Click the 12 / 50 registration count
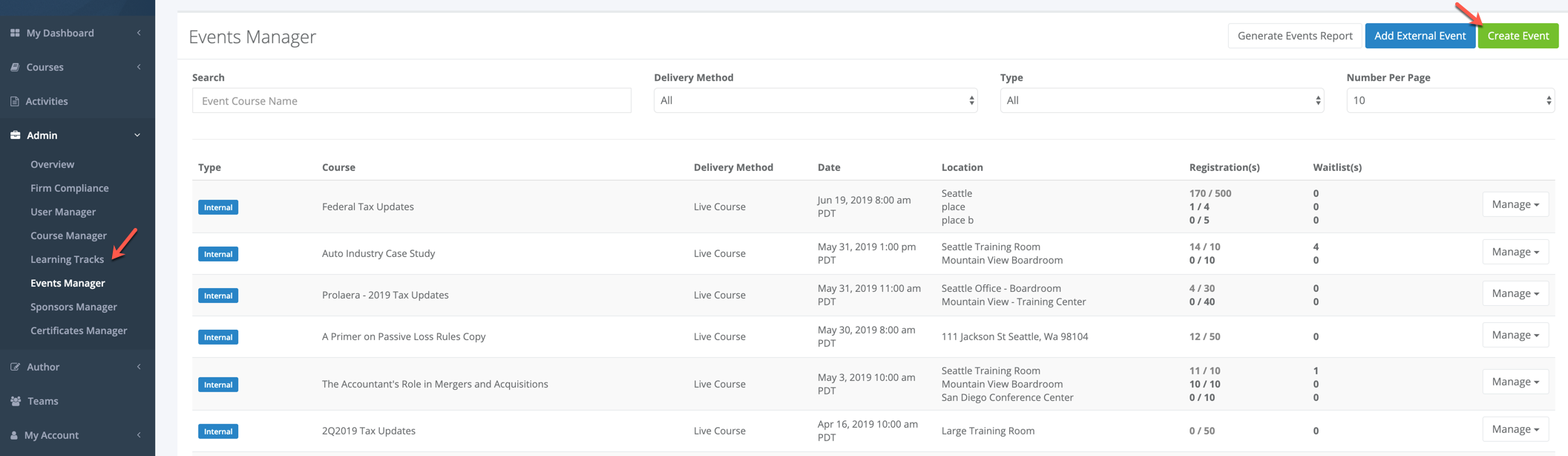 tap(1205, 336)
